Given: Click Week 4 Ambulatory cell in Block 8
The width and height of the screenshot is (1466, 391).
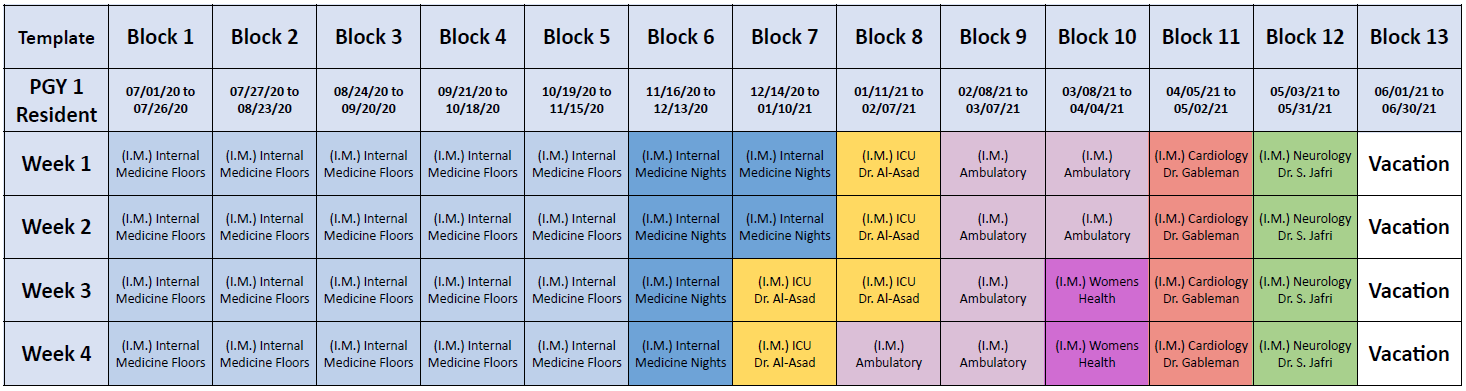Looking at the screenshot, I should (889, 353).
